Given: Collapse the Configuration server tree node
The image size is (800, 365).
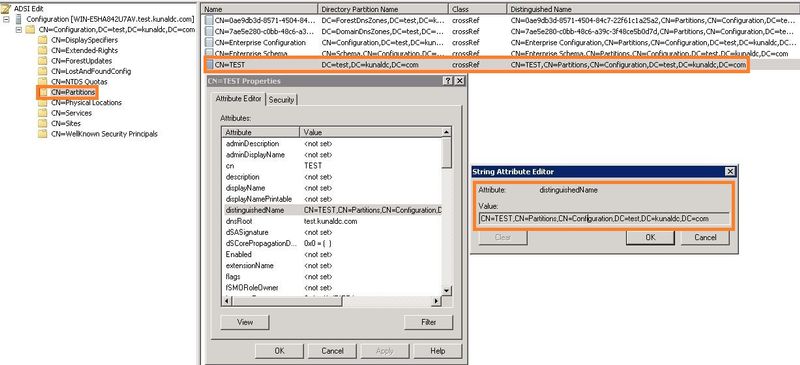Looking at the screenshot, I should tap(6, 19).
